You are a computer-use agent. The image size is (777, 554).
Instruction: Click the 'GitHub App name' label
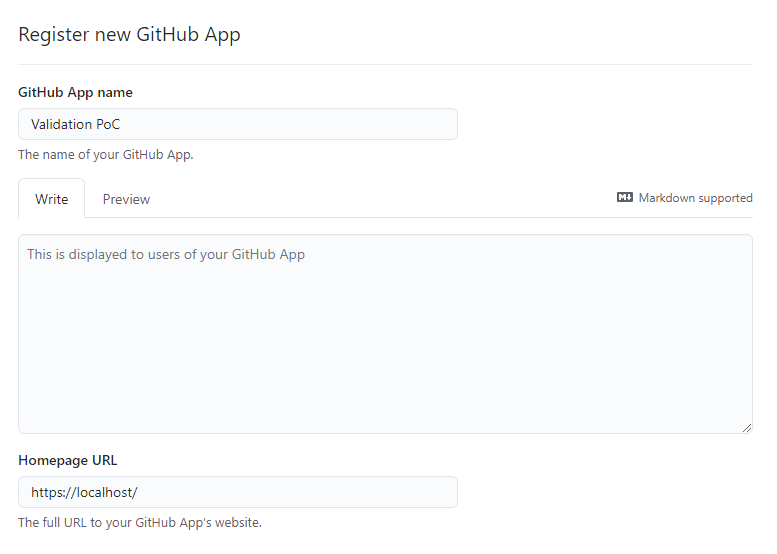click(x=75, y=92)
